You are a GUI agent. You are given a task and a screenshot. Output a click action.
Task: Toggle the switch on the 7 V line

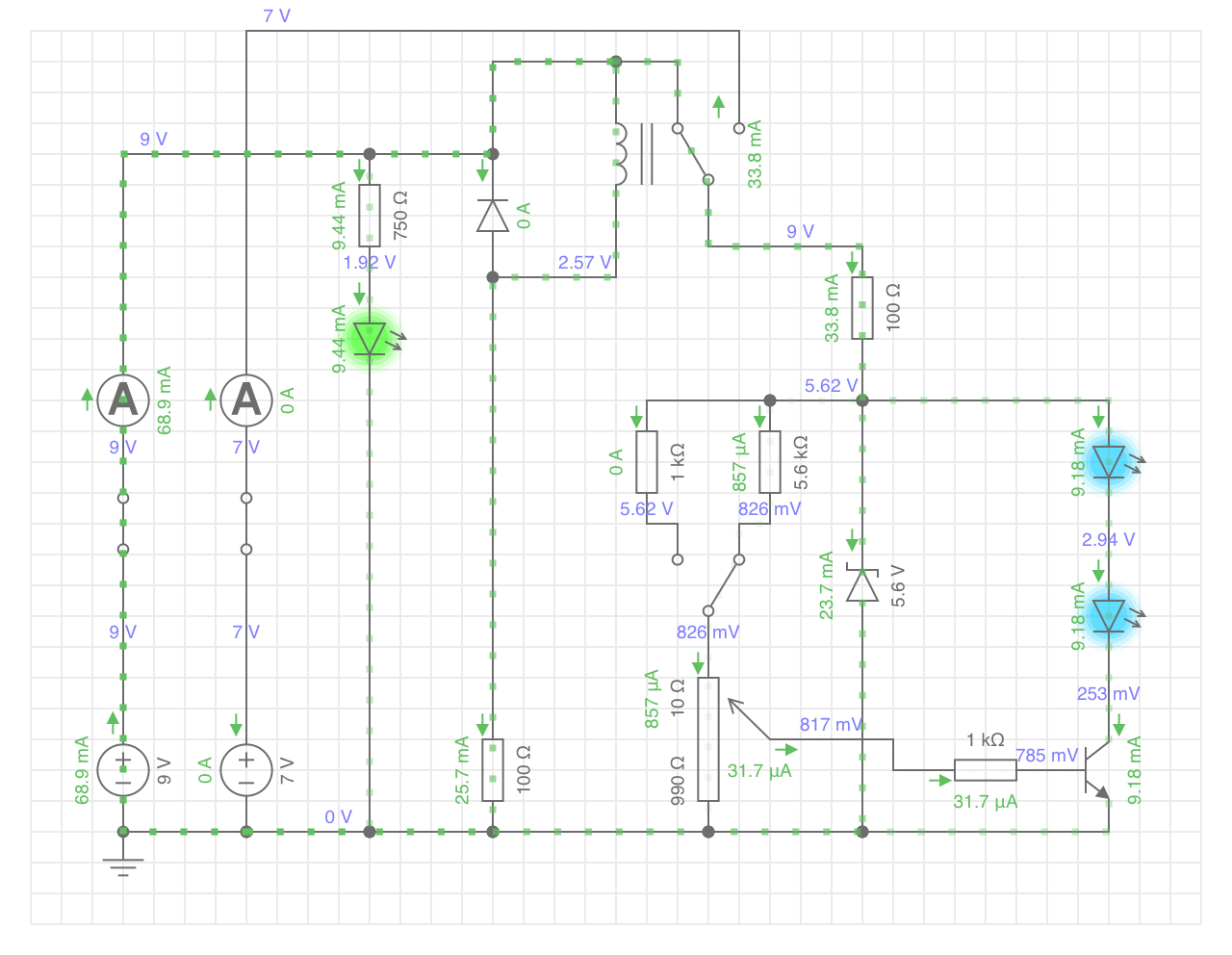(x=246, y=524)
